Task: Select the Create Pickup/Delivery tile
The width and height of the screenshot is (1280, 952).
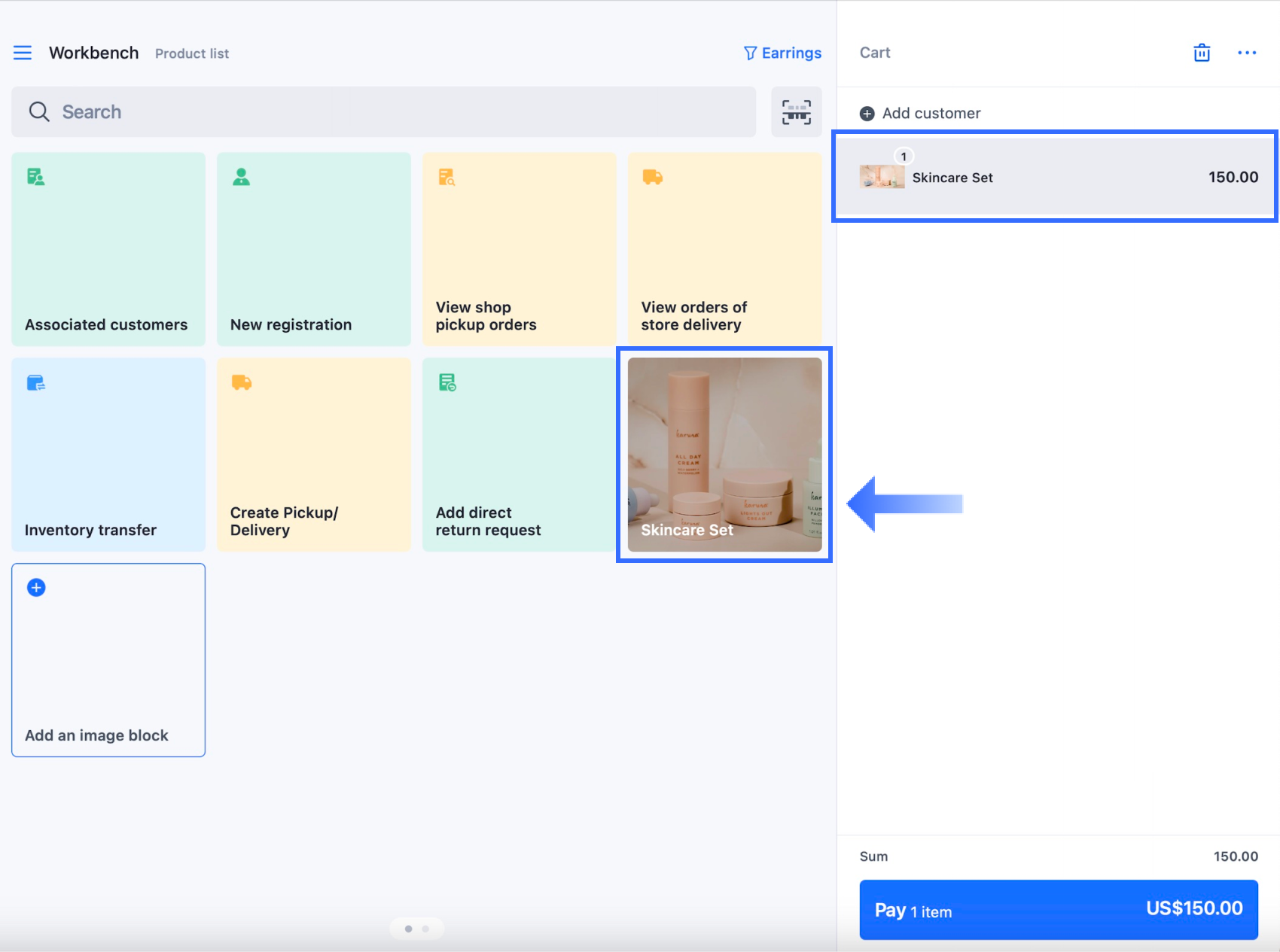Action: [x=314, y=455]
